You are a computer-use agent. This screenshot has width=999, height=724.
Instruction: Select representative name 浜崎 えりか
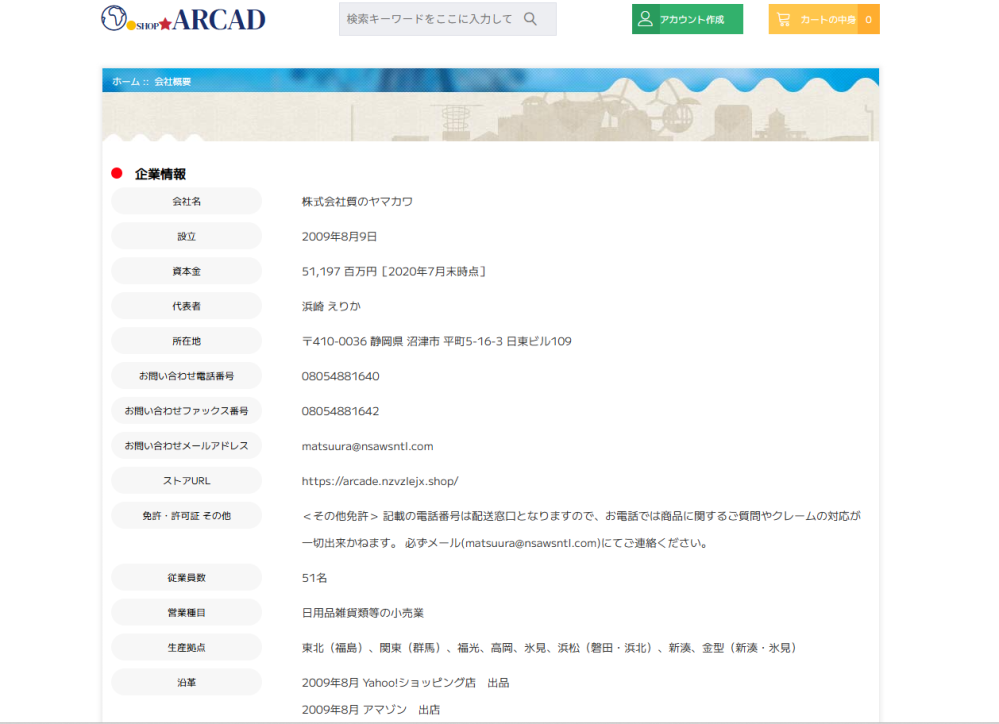point(331,307)
